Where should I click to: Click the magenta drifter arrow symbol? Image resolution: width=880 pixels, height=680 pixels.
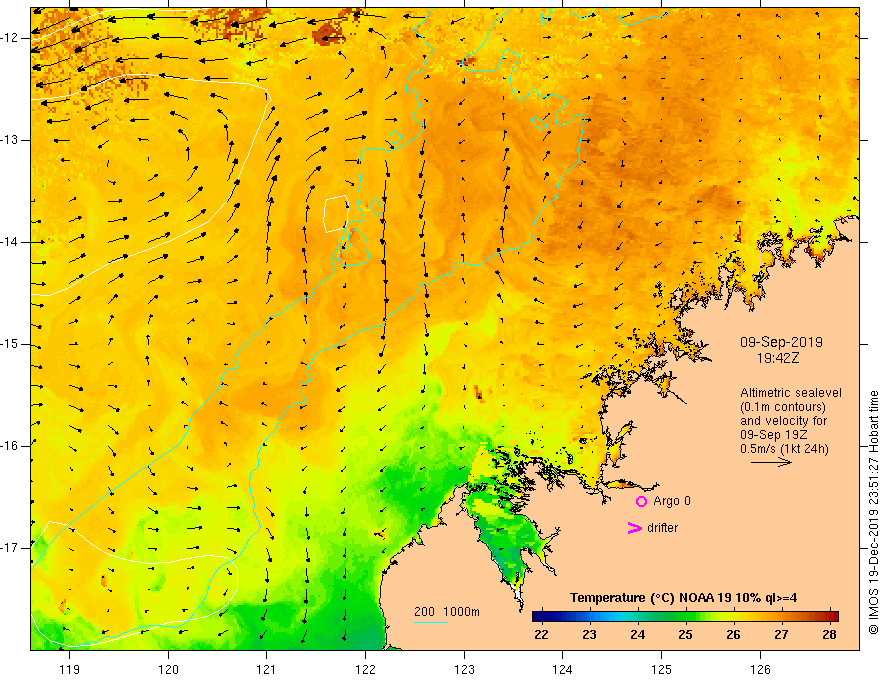(635, 528)
